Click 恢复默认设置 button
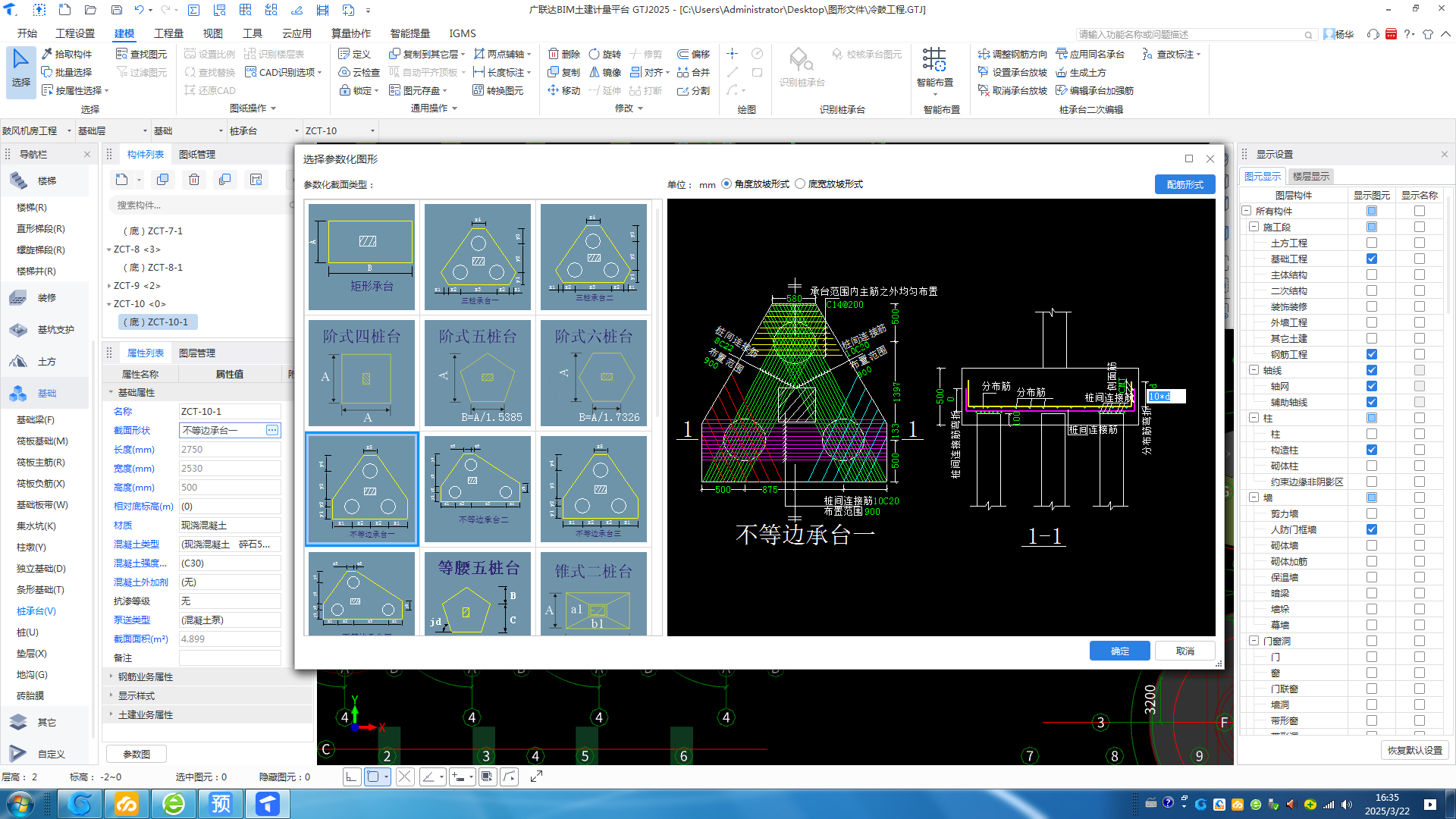 pos(1415,751)
